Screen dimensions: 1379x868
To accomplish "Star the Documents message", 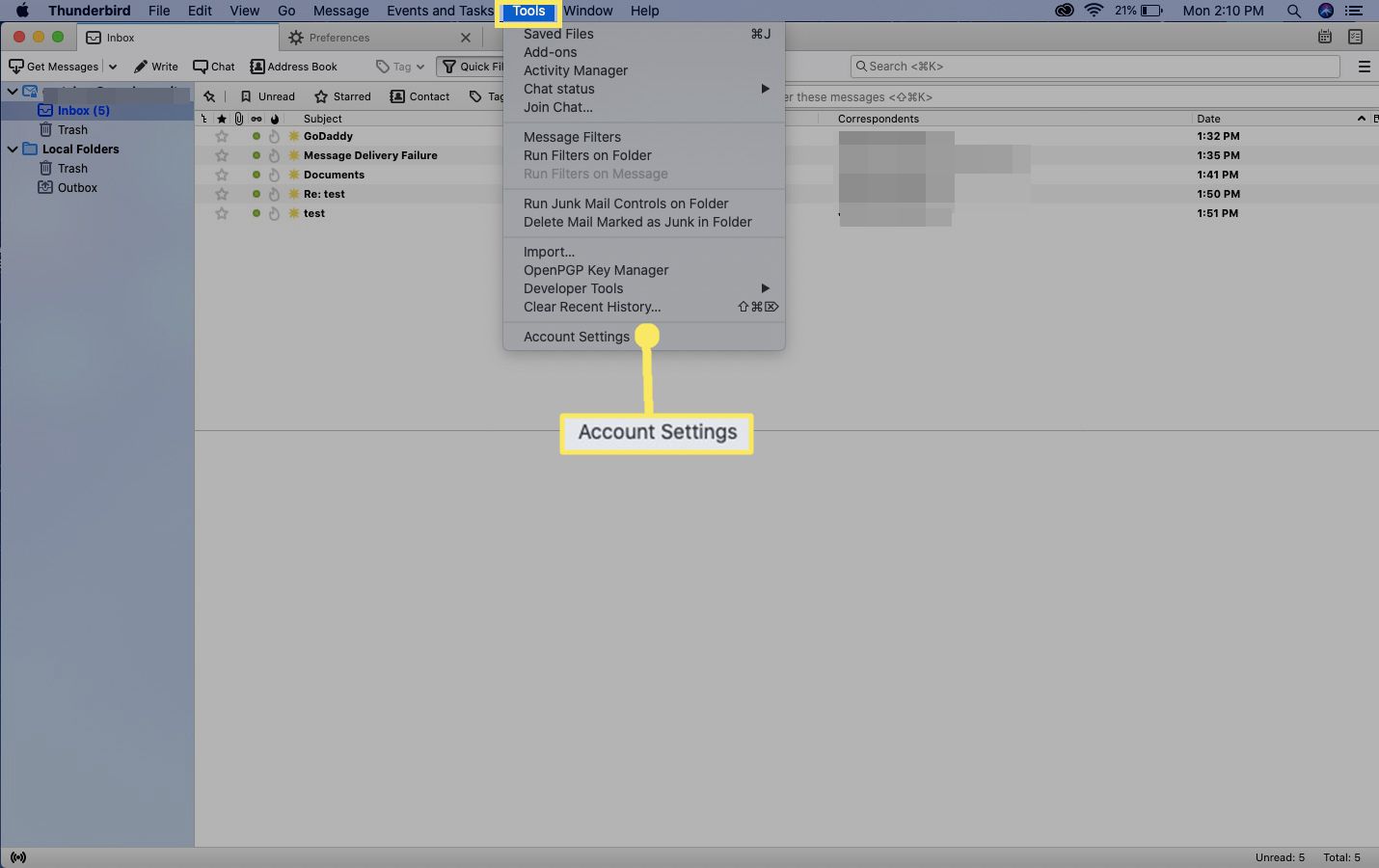I will pyautogui.click(x=222, y=175).
